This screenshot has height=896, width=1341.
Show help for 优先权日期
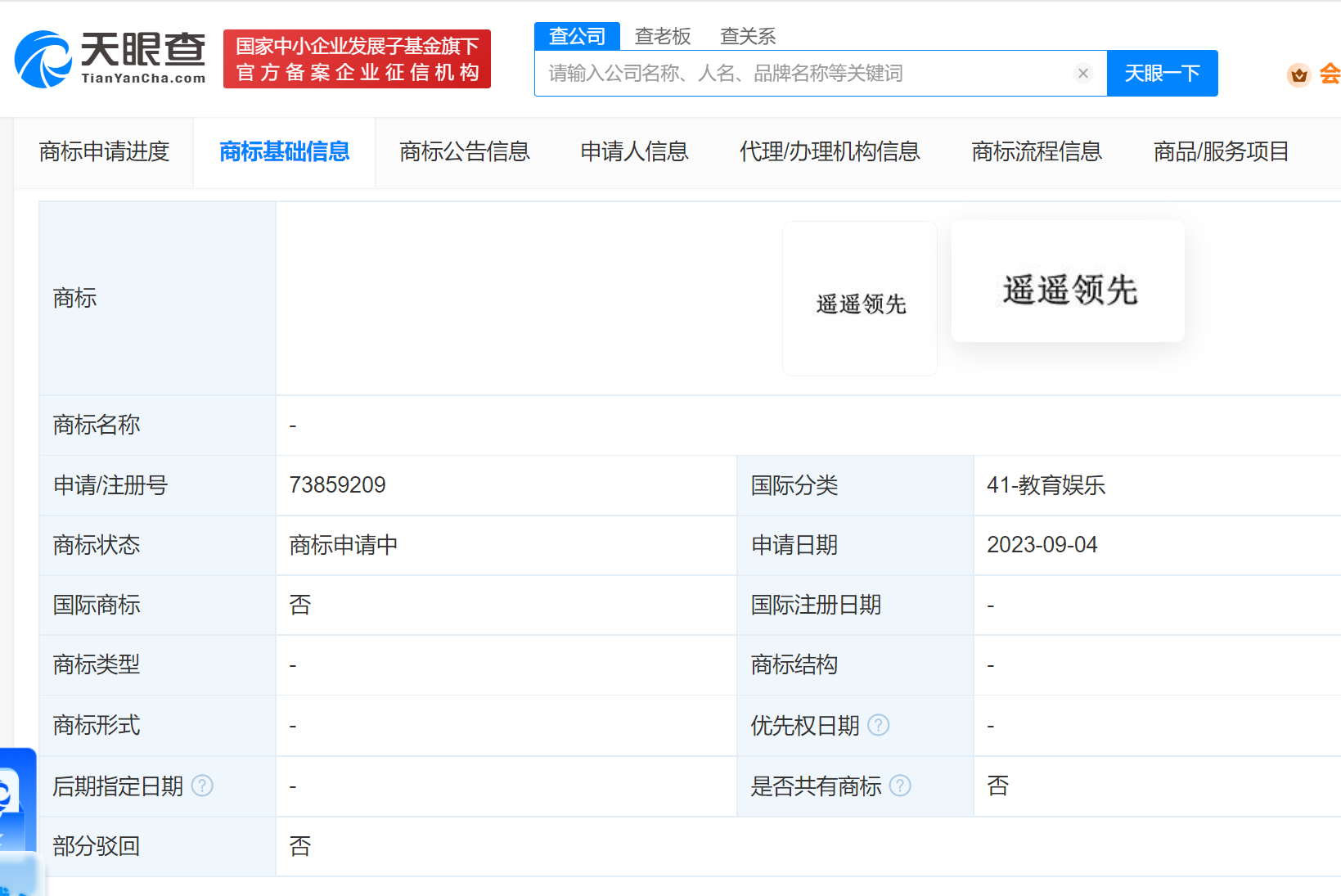[878, 725]
